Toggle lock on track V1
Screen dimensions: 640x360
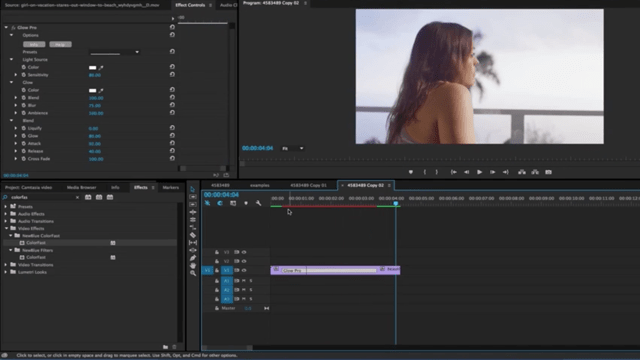point(217,270)
